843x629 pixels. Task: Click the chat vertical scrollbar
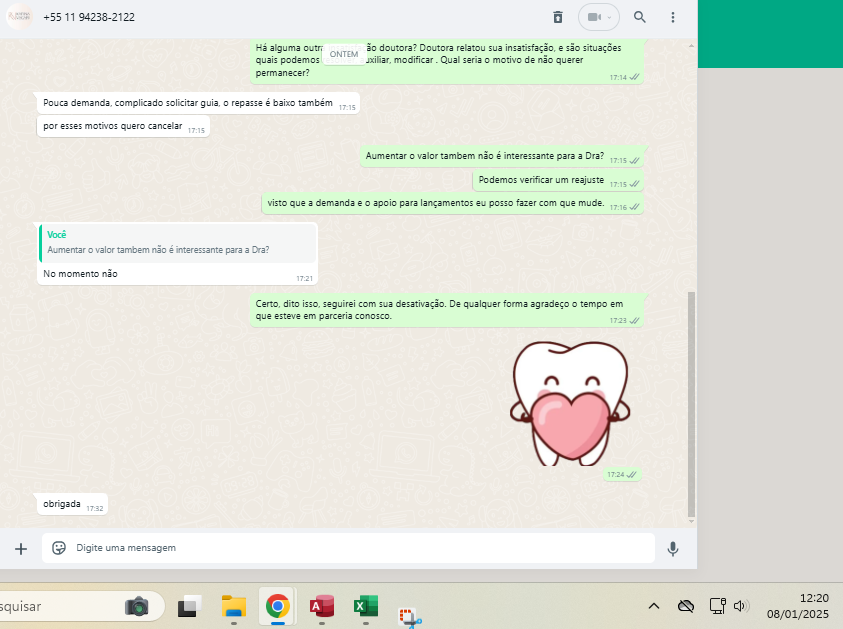click(x=690, y=400)
